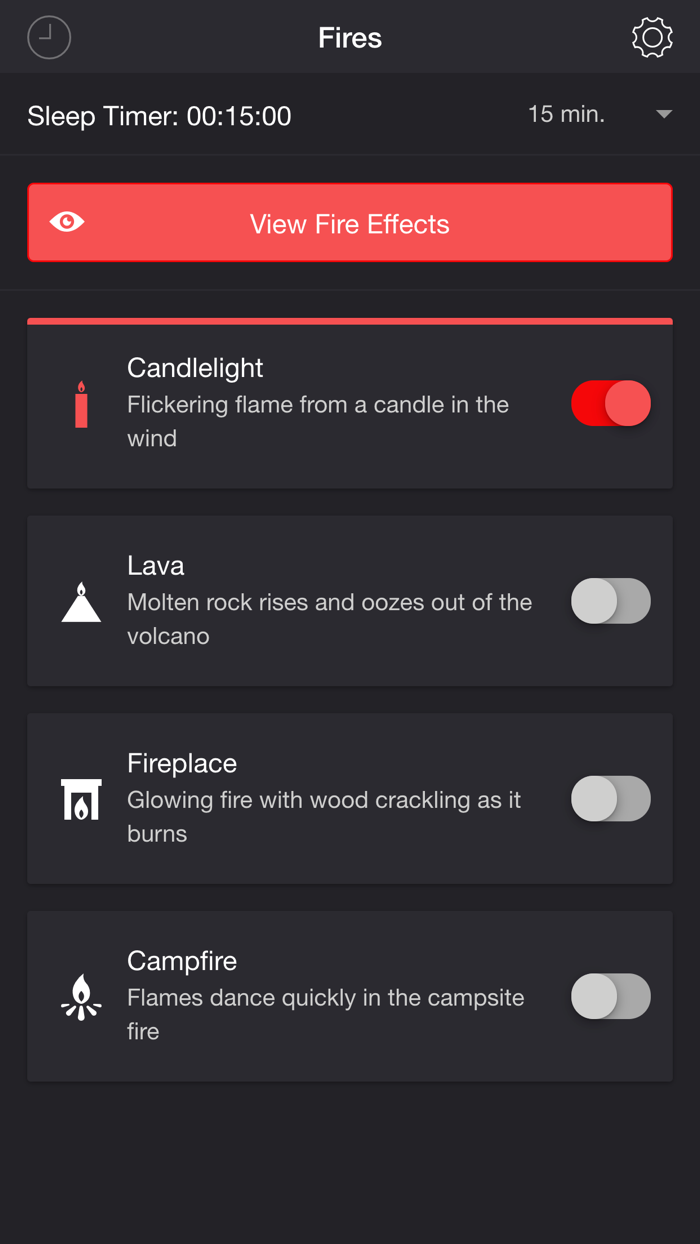Tap the Fires title at the top
Image resolution: width=700 pixels, height=1244 pixels.
coord(350,37)
